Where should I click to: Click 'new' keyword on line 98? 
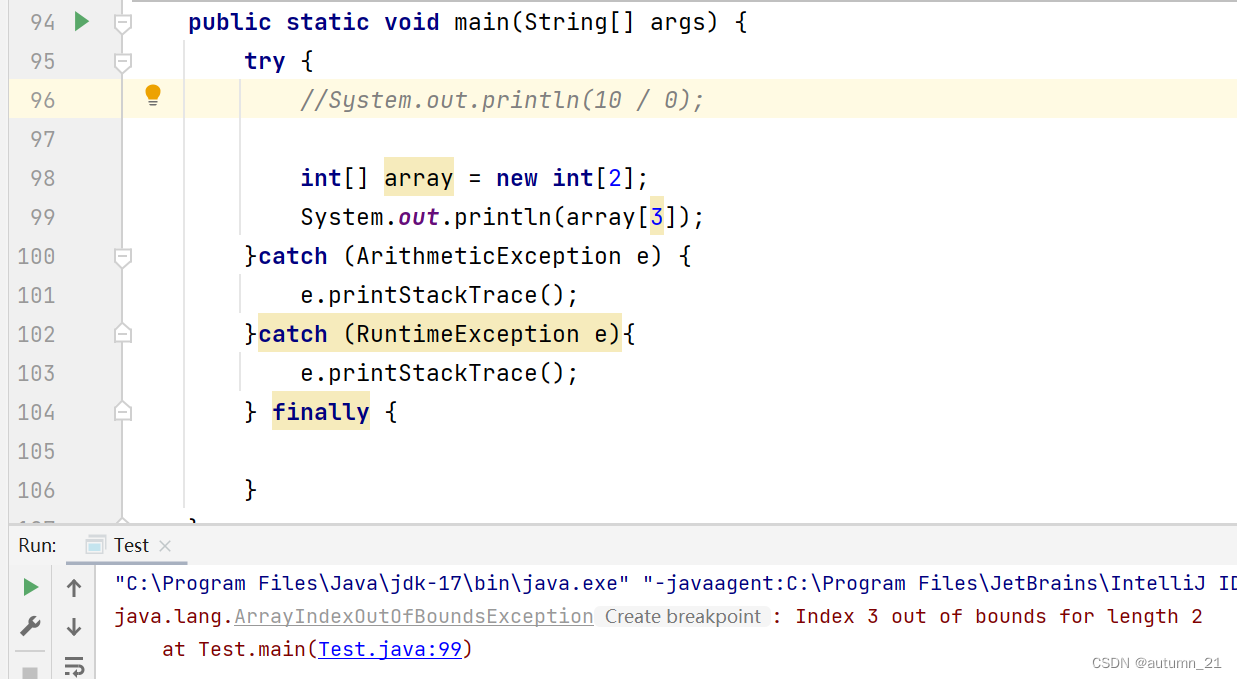(517, 178)
